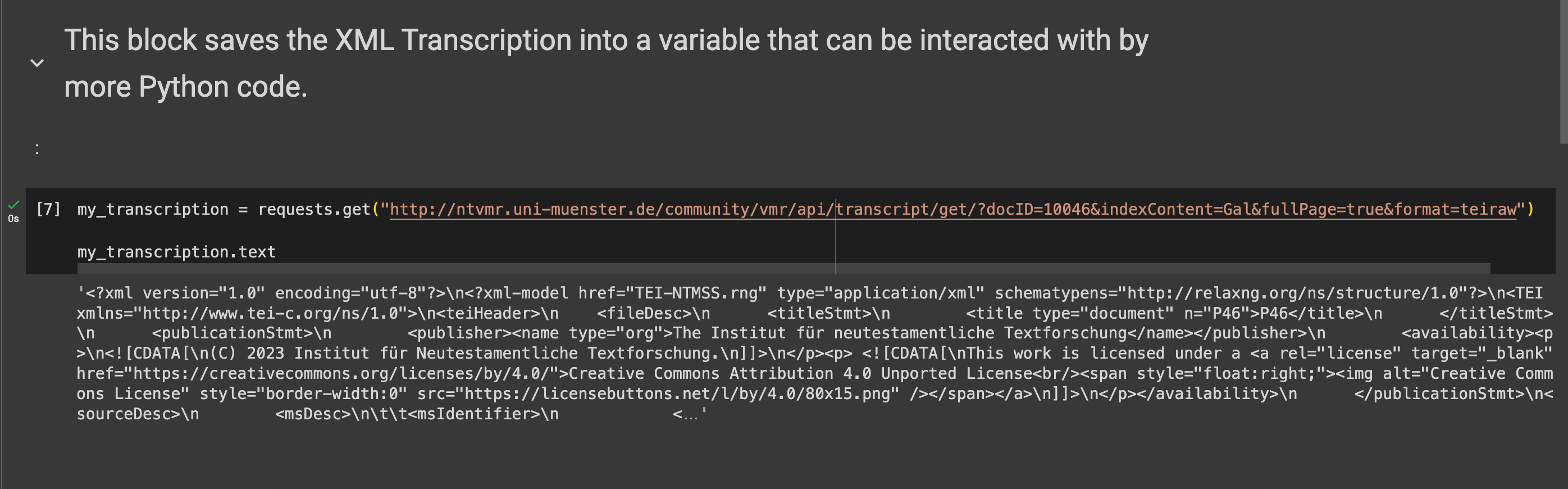Click the closing parenthesis ending the requests.get line

point(1530,210)
